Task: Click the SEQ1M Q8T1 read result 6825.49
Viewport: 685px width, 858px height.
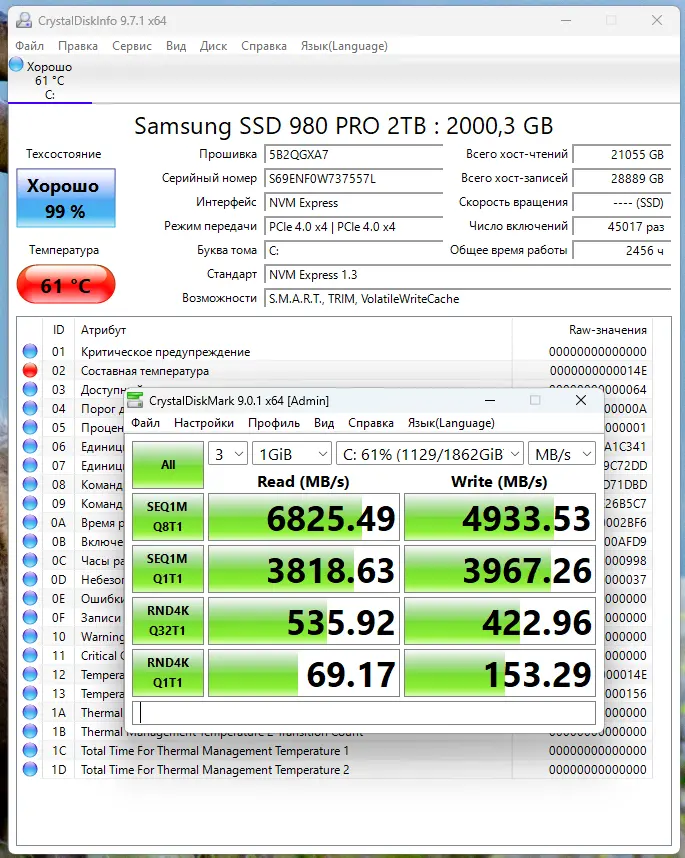Action: pyautogui.click(x=304, y=517)
